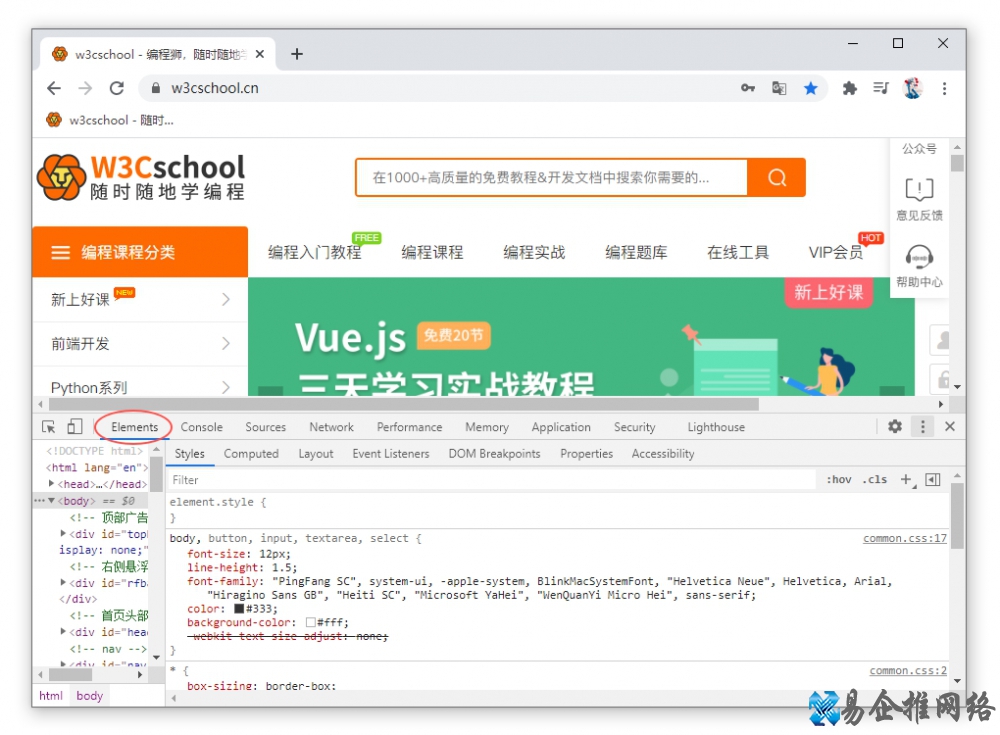Viewport: 1000px width, 735px height.
Task: Toggle the .cls classes editor
Action: coord(875,479)
